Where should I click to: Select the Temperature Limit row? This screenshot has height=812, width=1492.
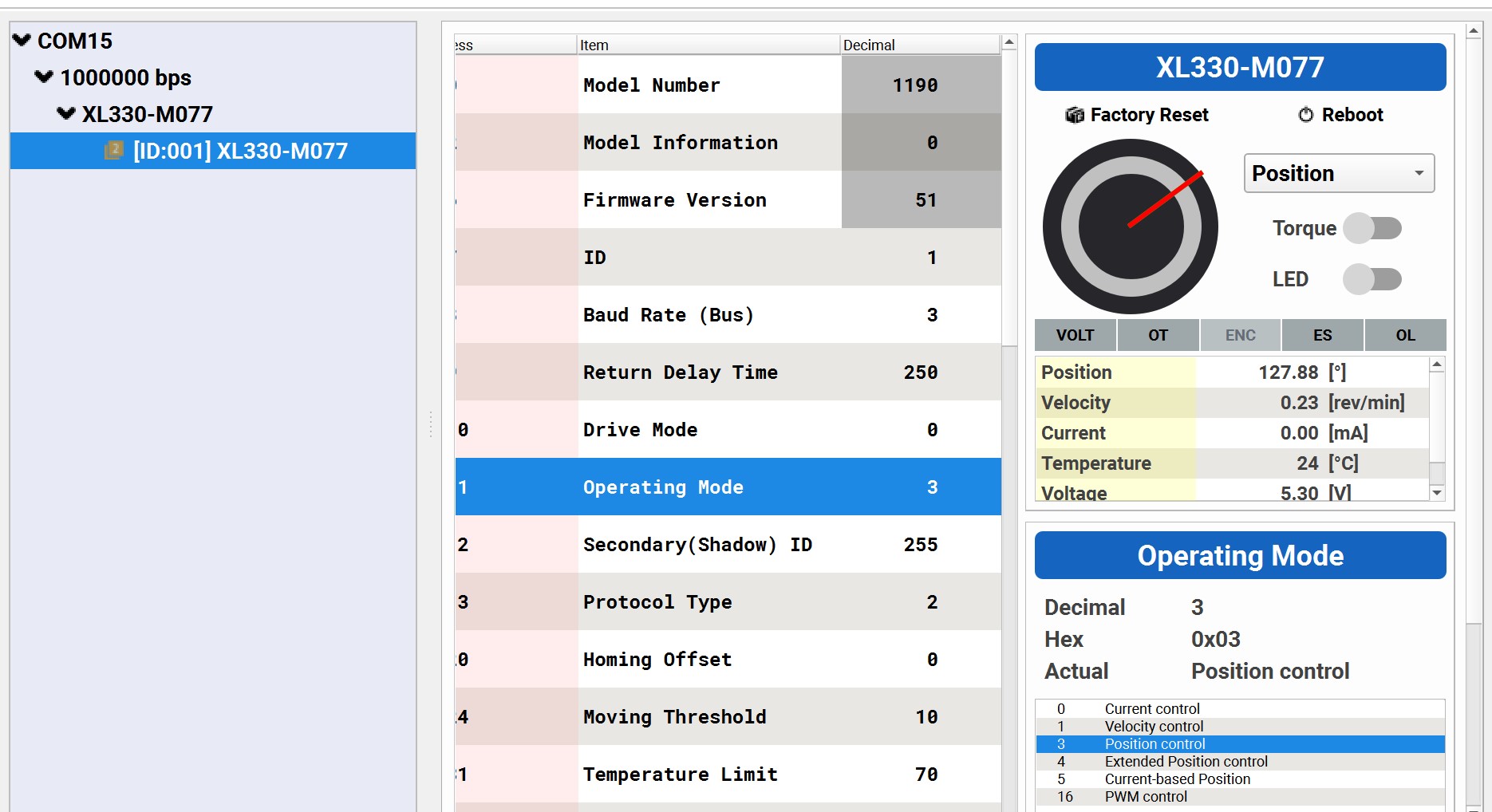pos(728,774)
